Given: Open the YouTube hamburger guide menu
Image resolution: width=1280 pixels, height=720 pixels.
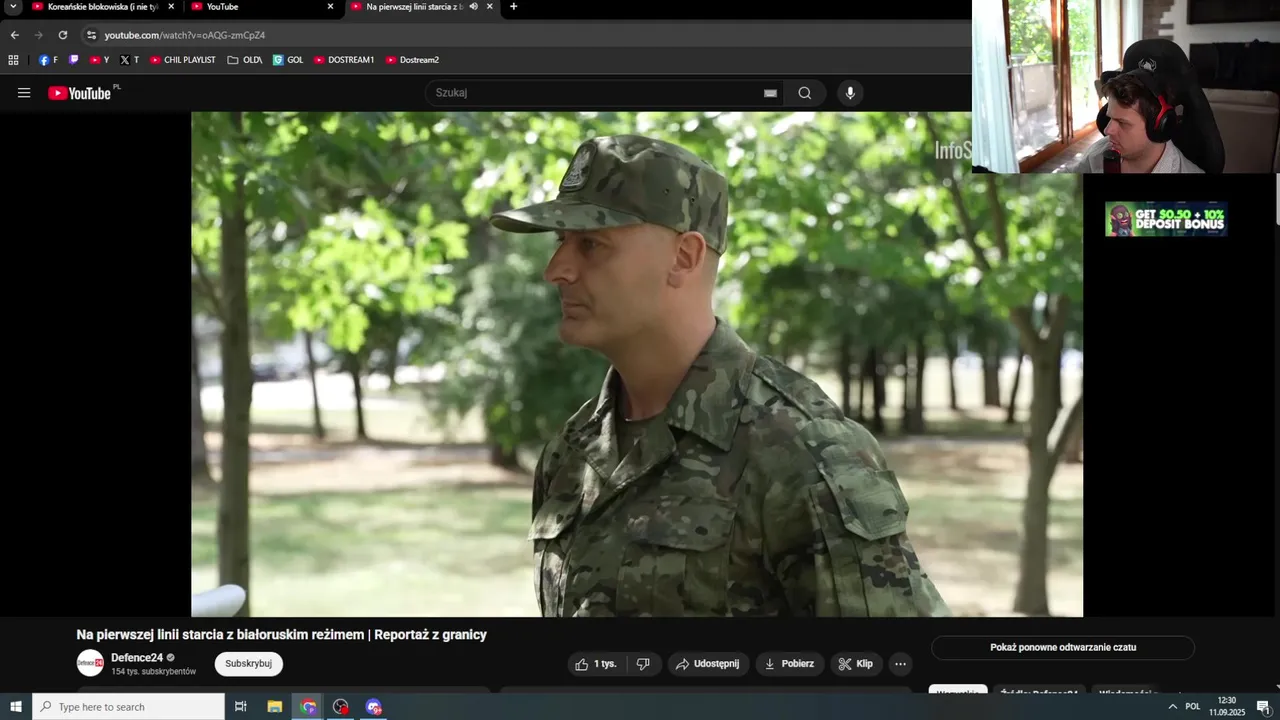Looking at the screenshot, I should (24, 93).
